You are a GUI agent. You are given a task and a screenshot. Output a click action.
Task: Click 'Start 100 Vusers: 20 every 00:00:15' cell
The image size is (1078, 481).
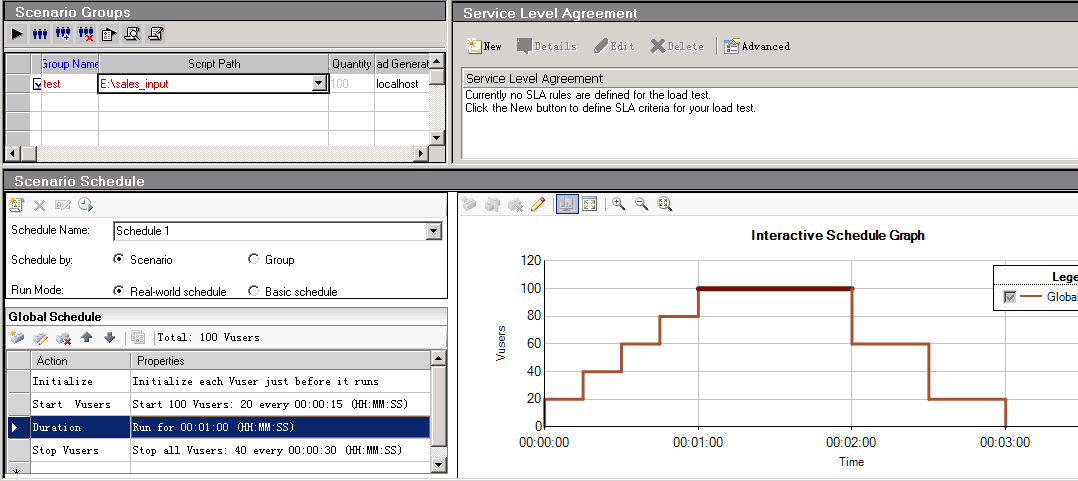(x=280, y=404)
